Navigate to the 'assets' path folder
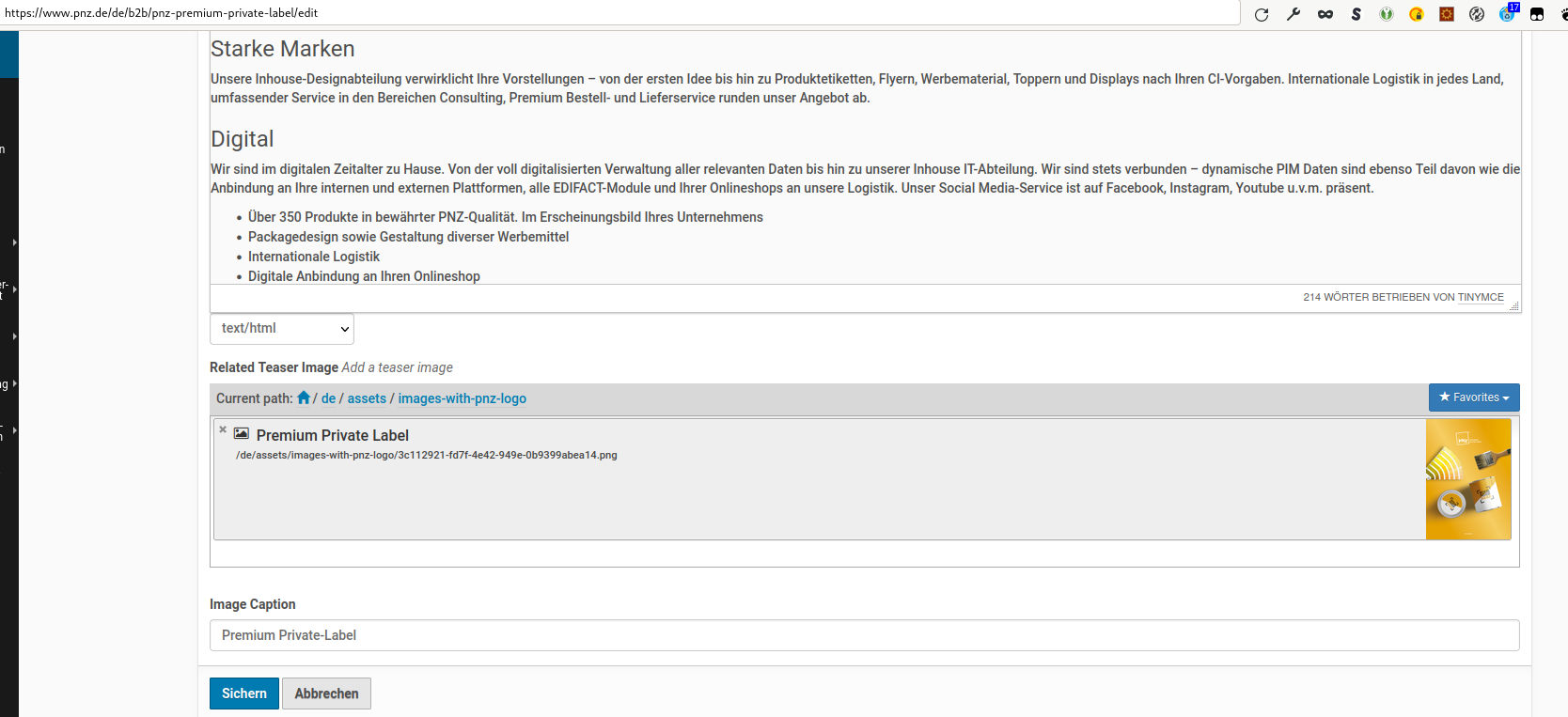Screen dimensions: 1568x717 [x=367, y=398]
